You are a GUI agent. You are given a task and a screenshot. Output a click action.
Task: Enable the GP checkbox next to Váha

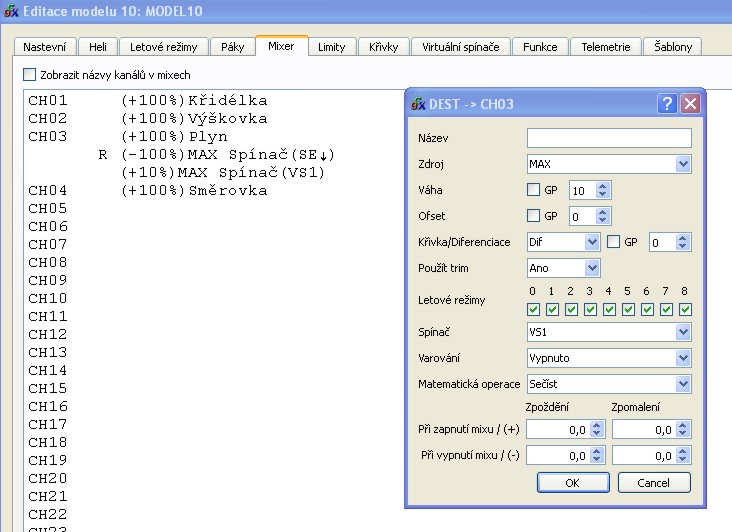(x=534, y=190)
